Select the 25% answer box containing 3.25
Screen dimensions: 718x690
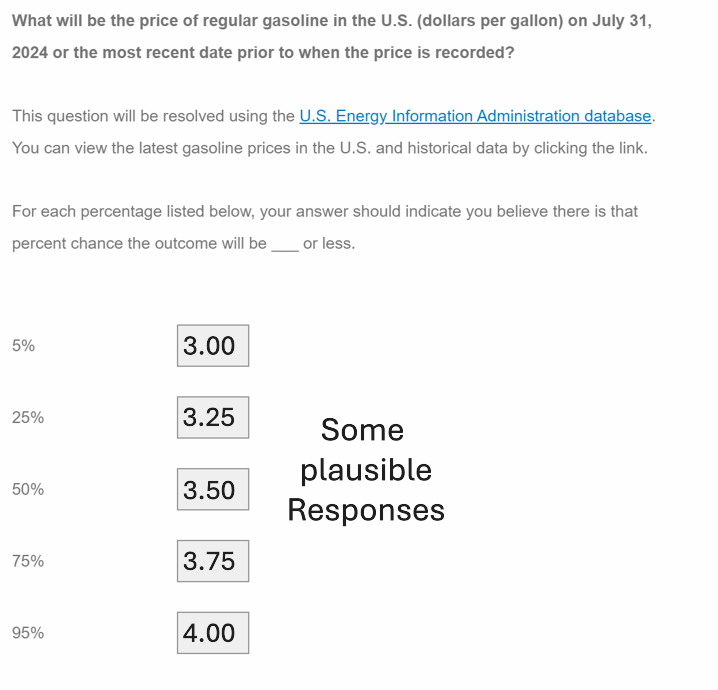point(213,418)
